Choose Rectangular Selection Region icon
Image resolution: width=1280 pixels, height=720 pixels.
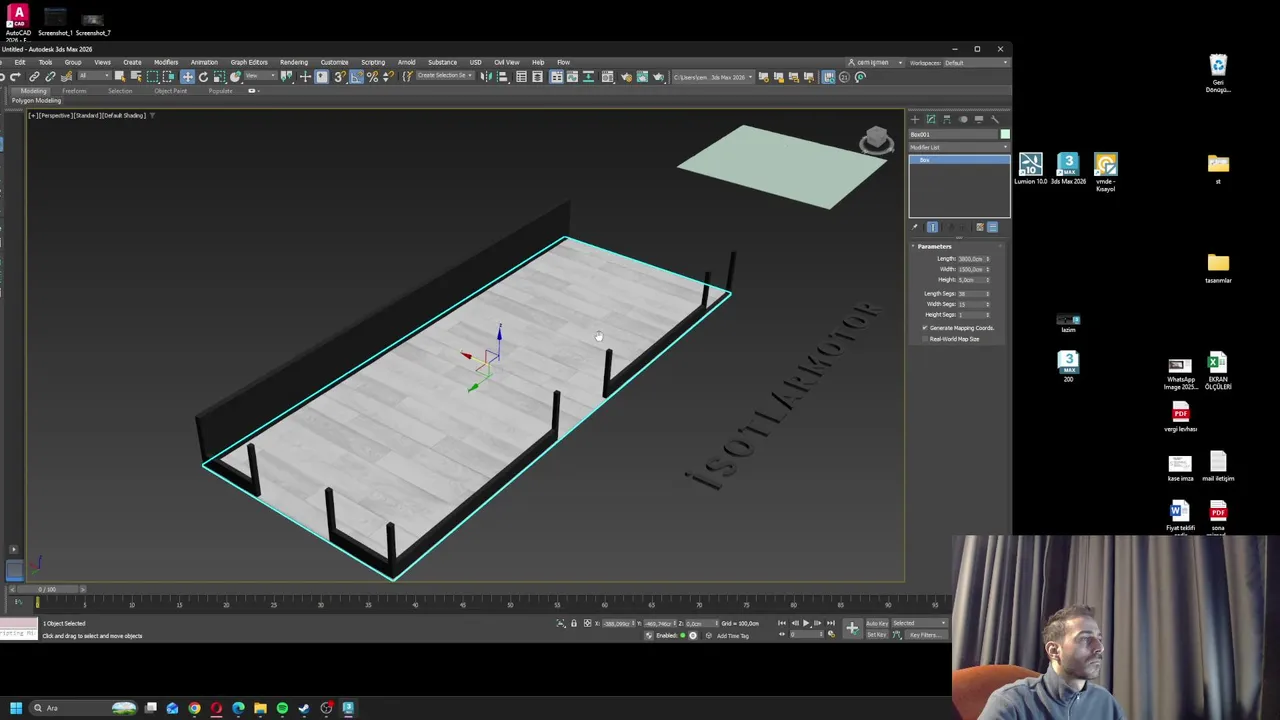(x=152, y=77)
